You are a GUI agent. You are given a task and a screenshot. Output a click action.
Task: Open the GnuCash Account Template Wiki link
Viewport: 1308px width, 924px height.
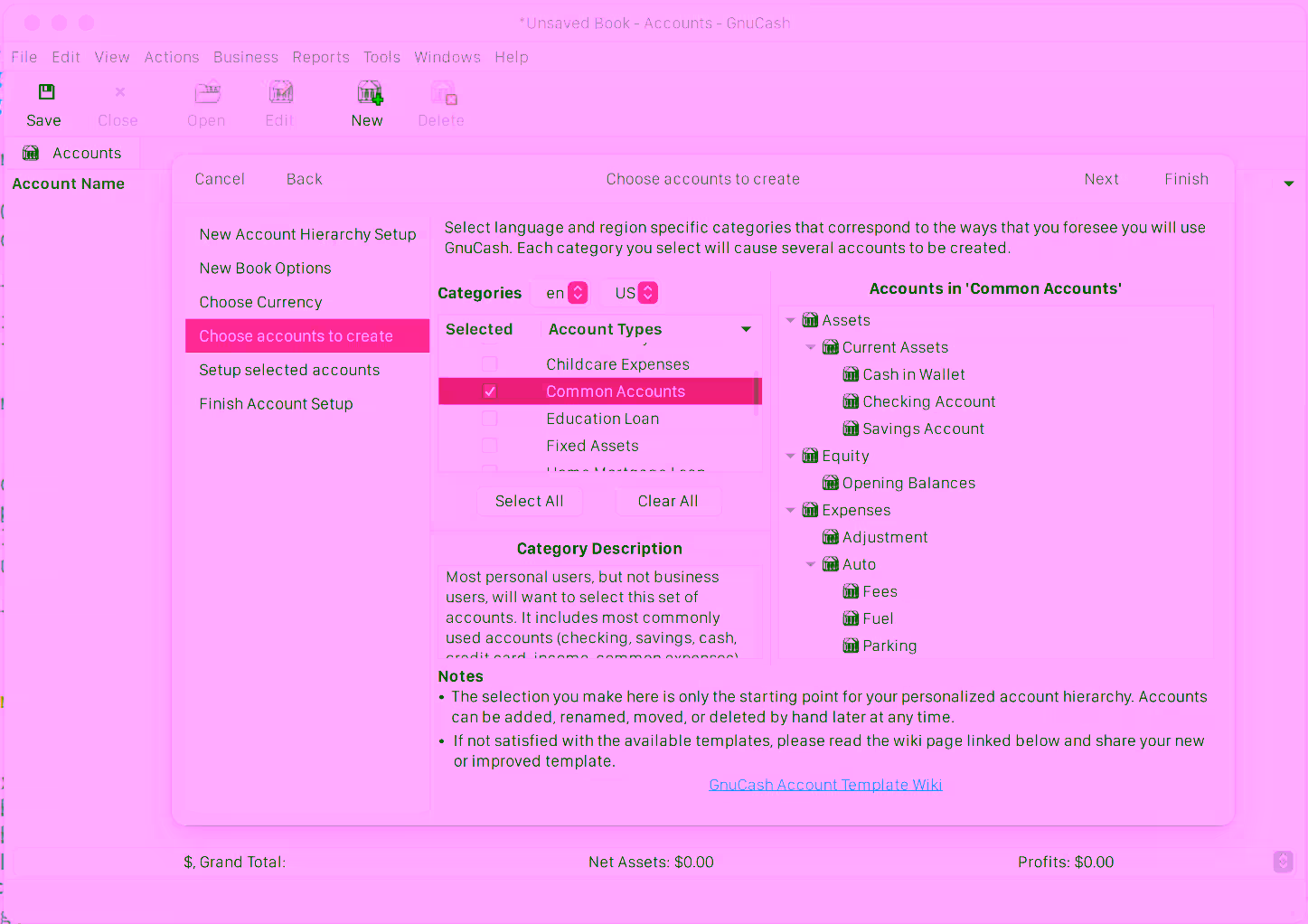click(x=825, y=785)
